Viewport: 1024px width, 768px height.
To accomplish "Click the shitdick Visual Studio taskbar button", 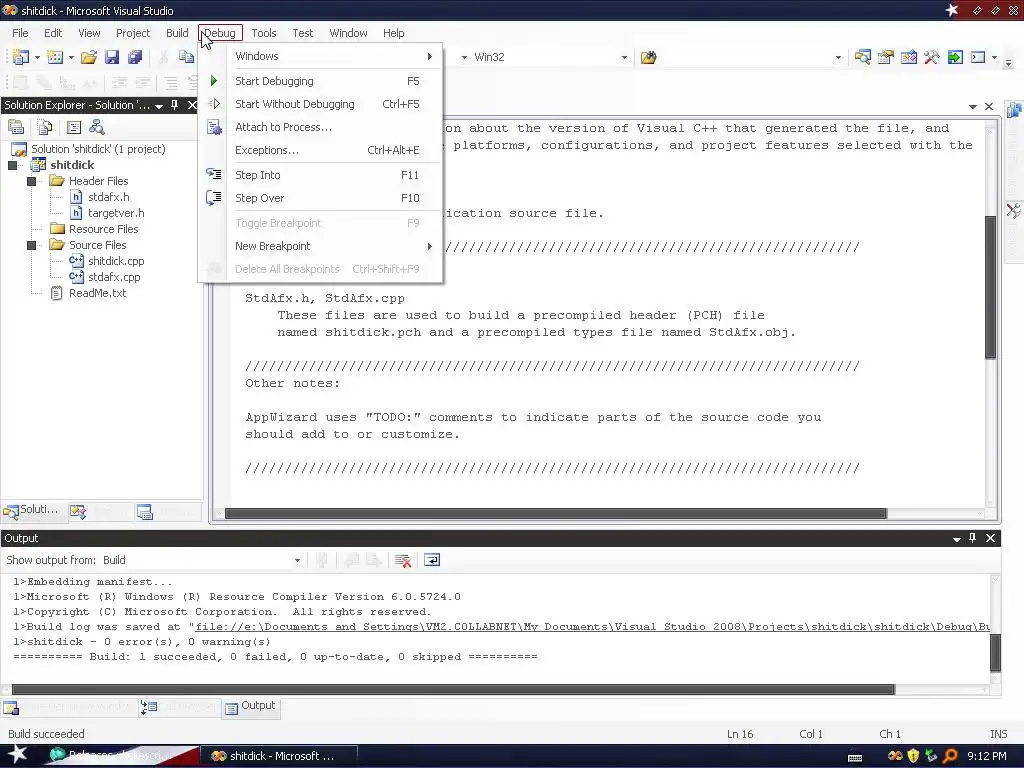I will [278, 756].
